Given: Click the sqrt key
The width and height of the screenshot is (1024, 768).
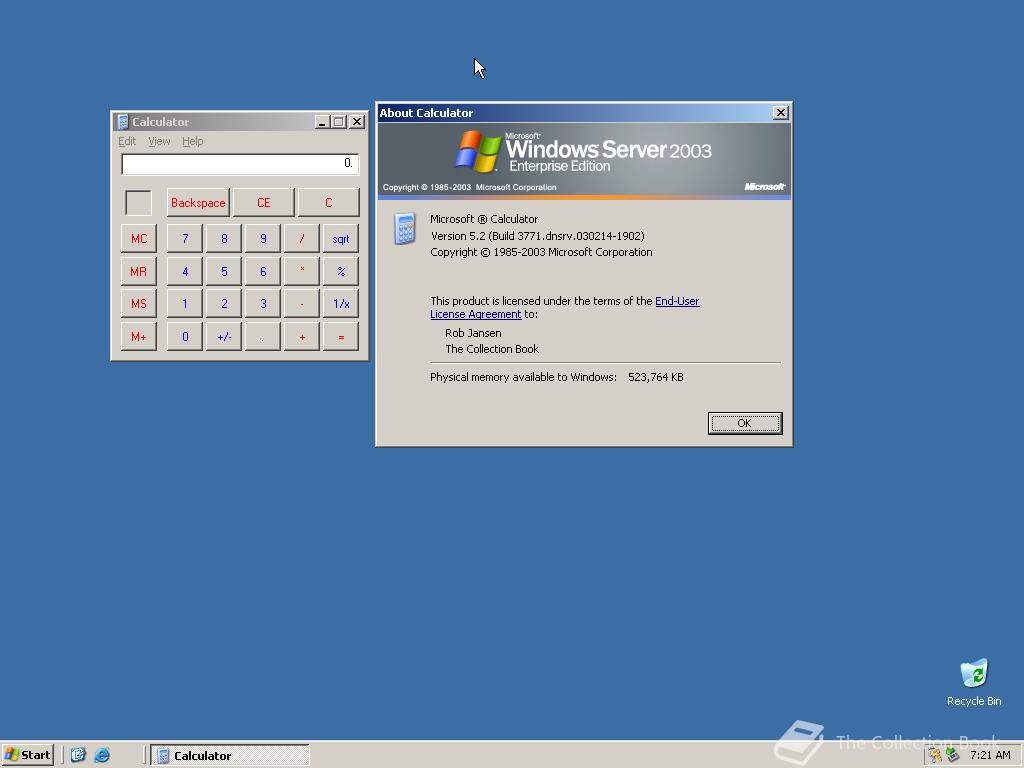Looking at the screenshot, I should tap(341, 238).
